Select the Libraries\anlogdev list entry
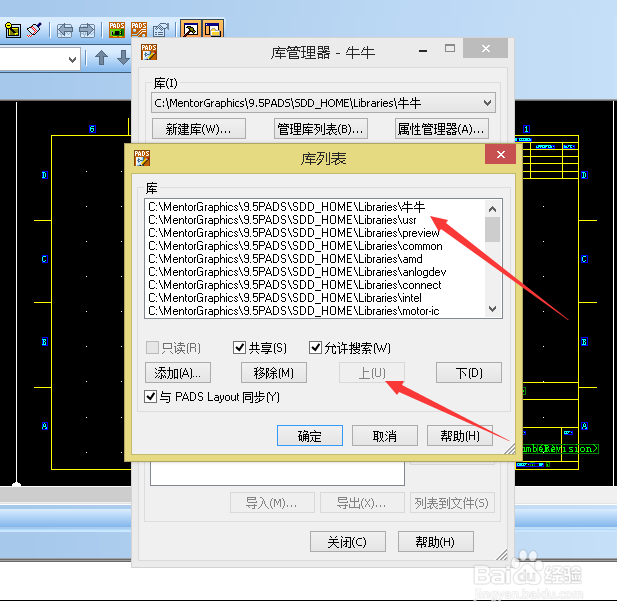Viewport: 617px width, 616px height. tap(315, 272)
